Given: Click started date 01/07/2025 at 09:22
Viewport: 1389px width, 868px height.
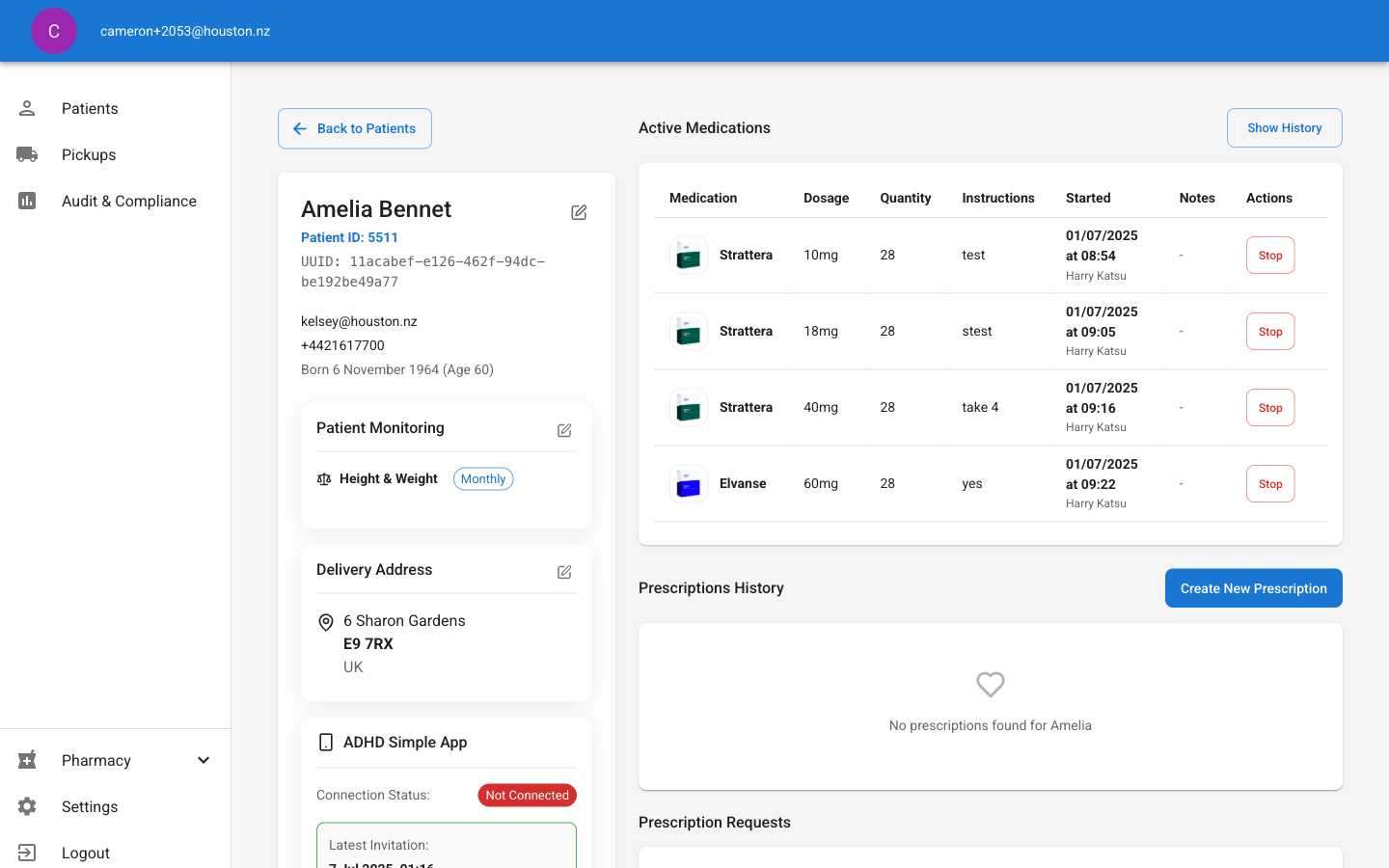Looking at the screenshot, I should 1102,475.
